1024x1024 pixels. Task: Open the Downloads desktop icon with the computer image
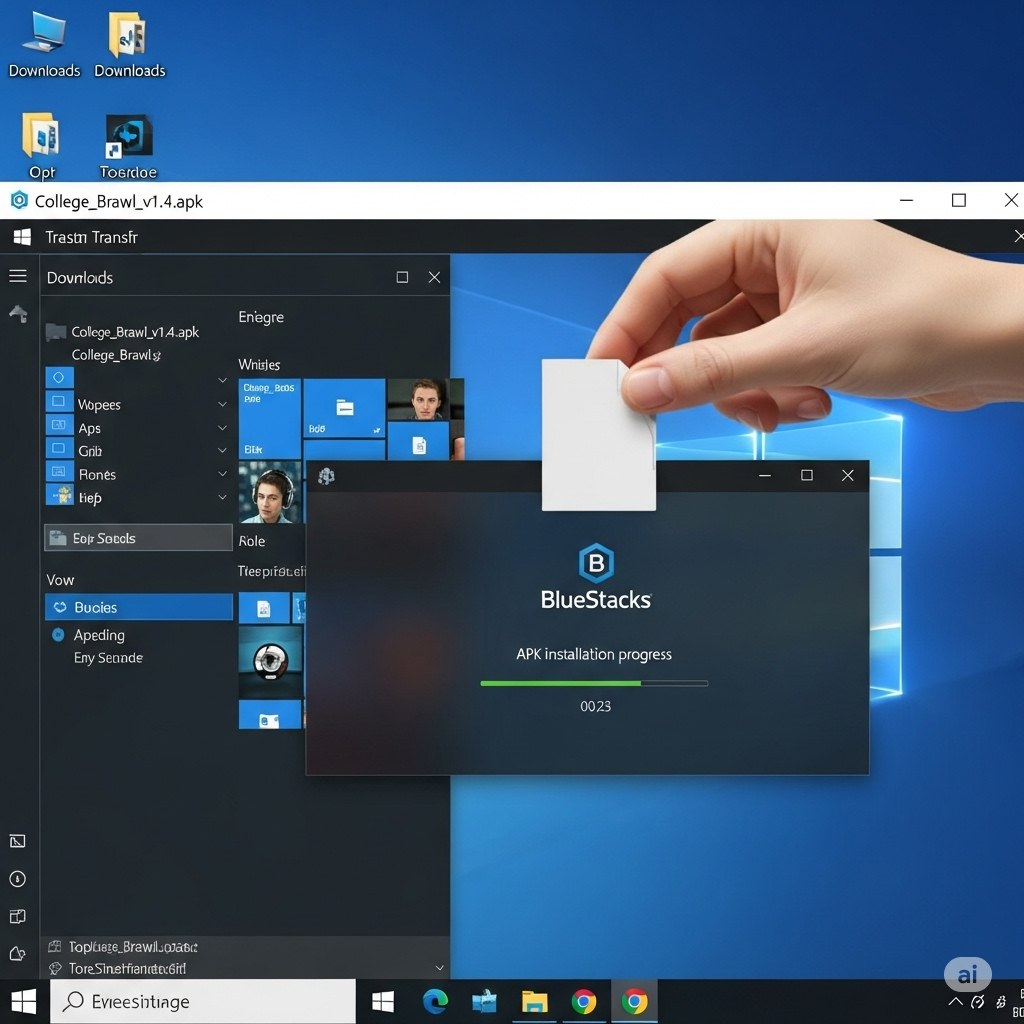(x=44, y=44)
